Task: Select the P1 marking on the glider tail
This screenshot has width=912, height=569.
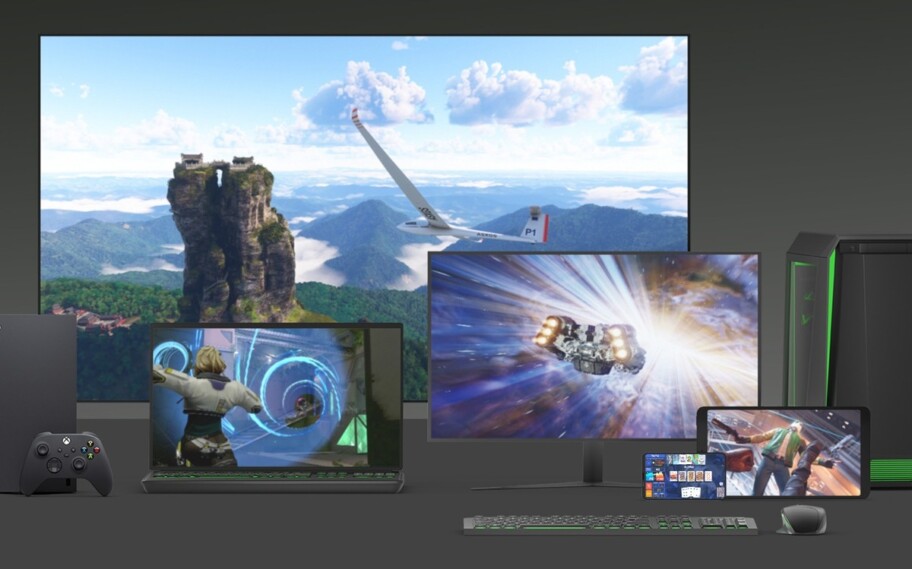Action: pos(530,231)
